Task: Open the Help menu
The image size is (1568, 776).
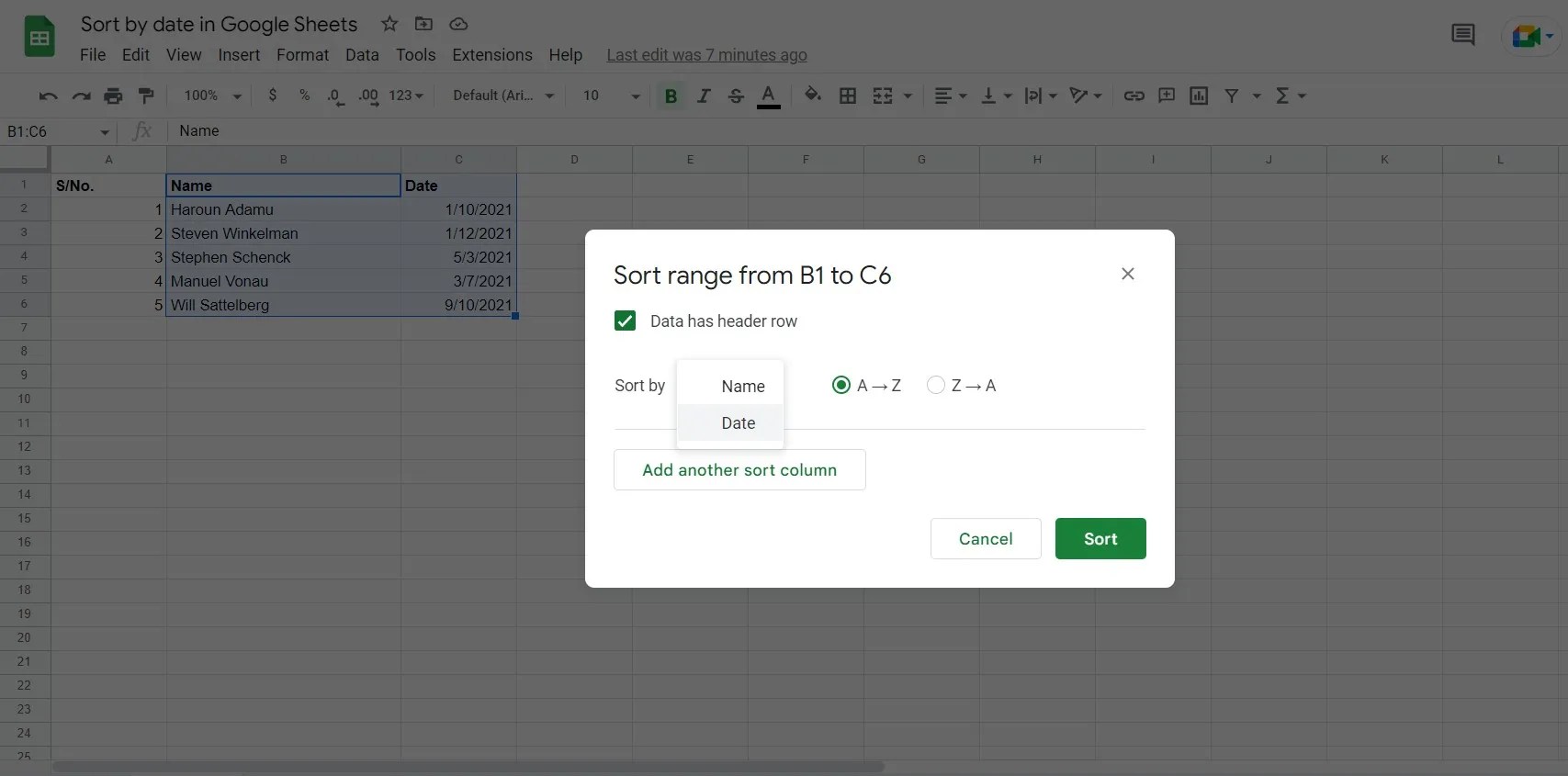Action: pyautogui.click(x=566, y=55)
